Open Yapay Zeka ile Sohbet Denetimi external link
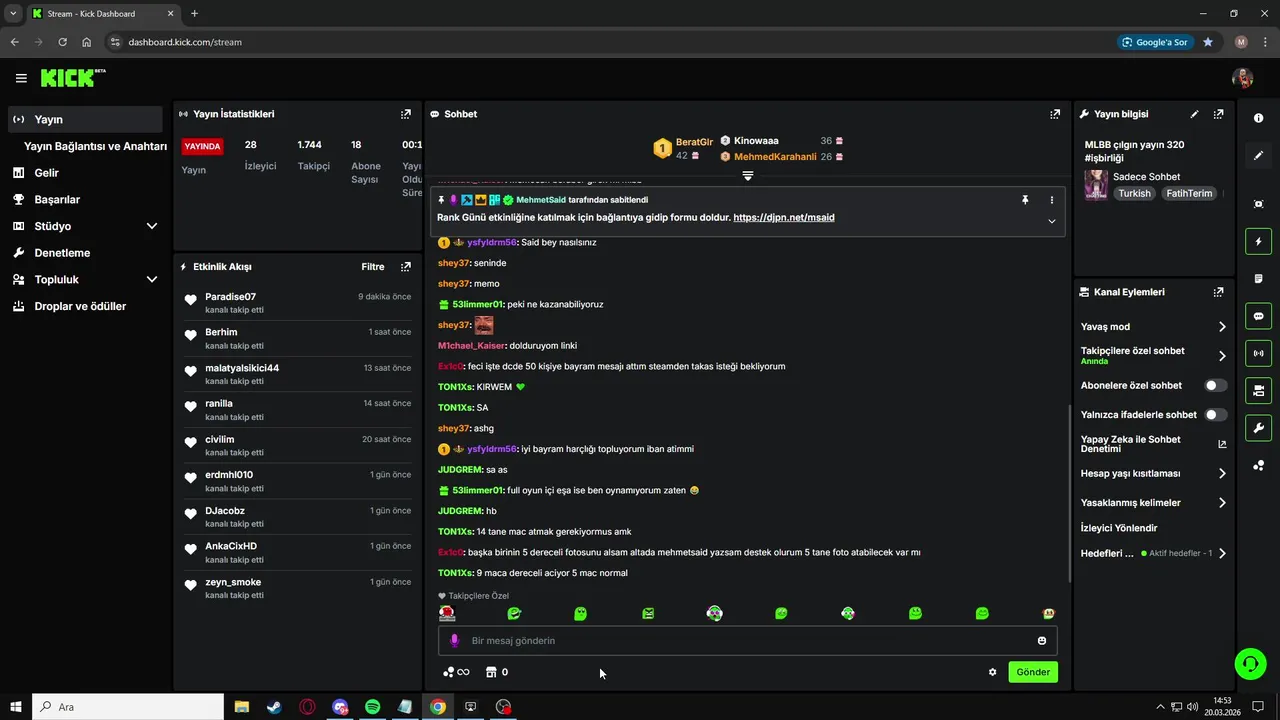Screen dimensions: 1280x720 (1222, 444)
